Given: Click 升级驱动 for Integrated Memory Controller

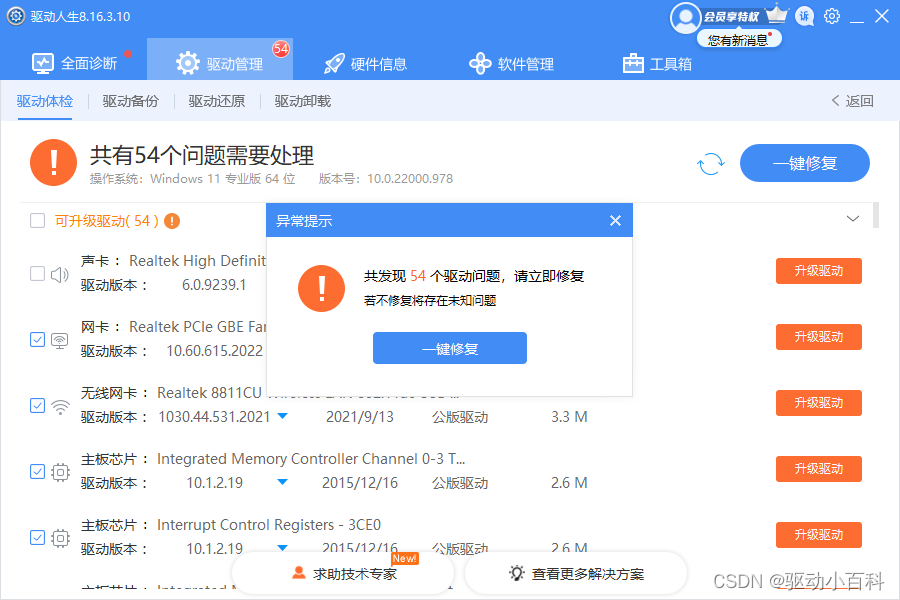Looking at the screenshot, I should point(818,469).
